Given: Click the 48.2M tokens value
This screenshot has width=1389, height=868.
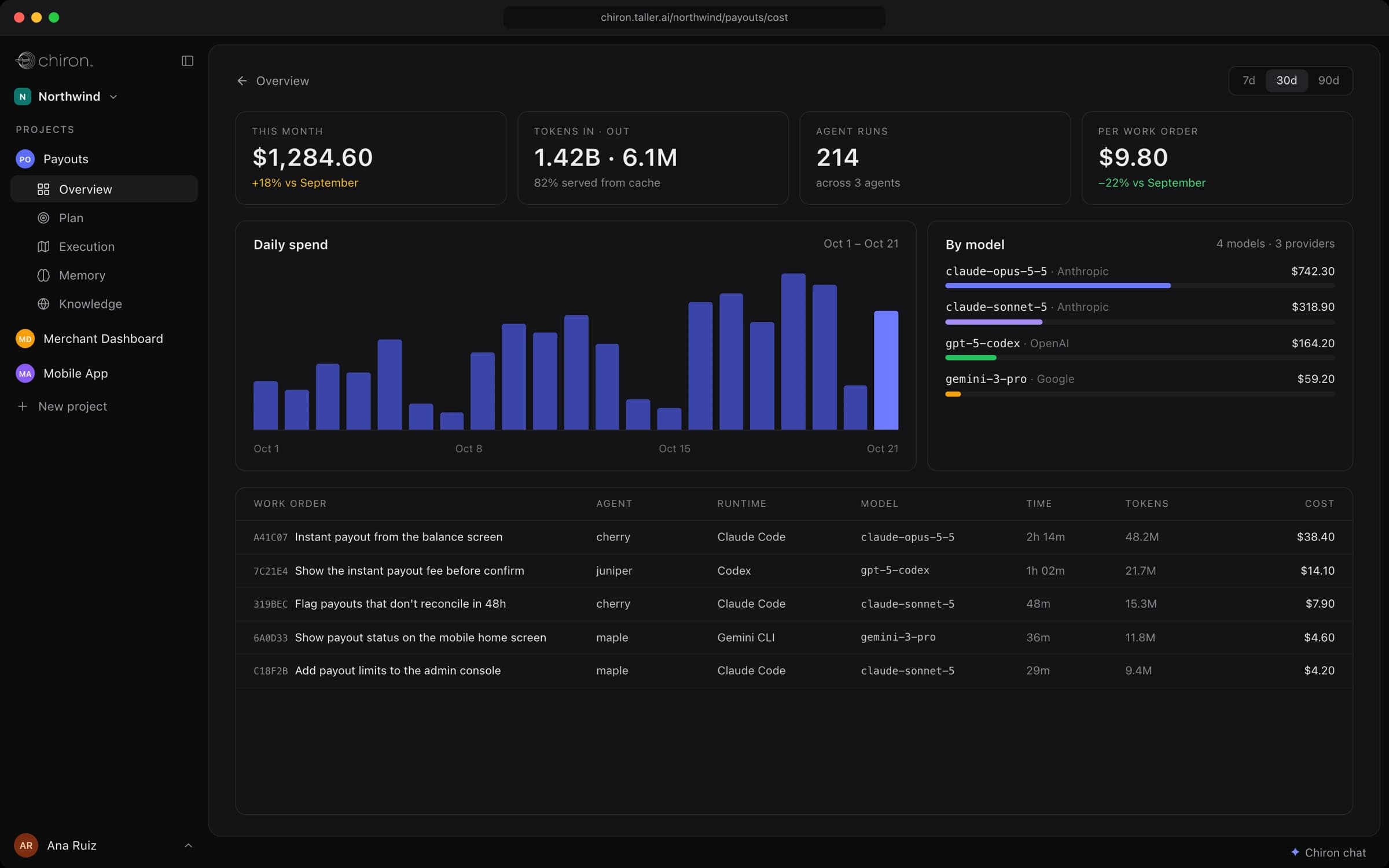Looking at the screenshot, I should 1142,537.
